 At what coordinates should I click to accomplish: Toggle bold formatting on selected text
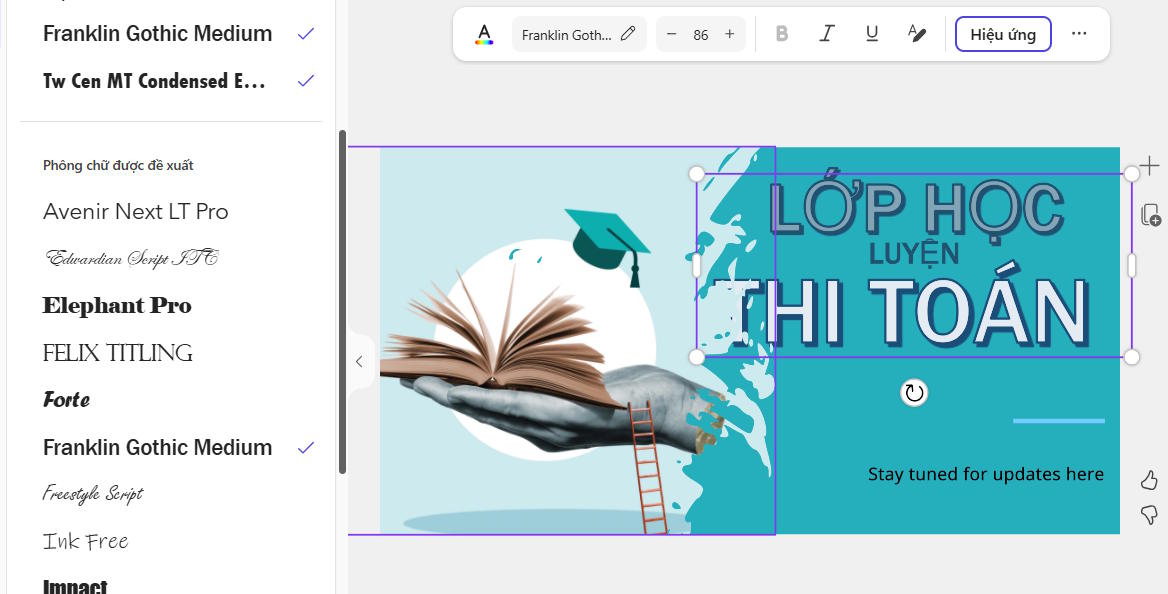[781, 33]
